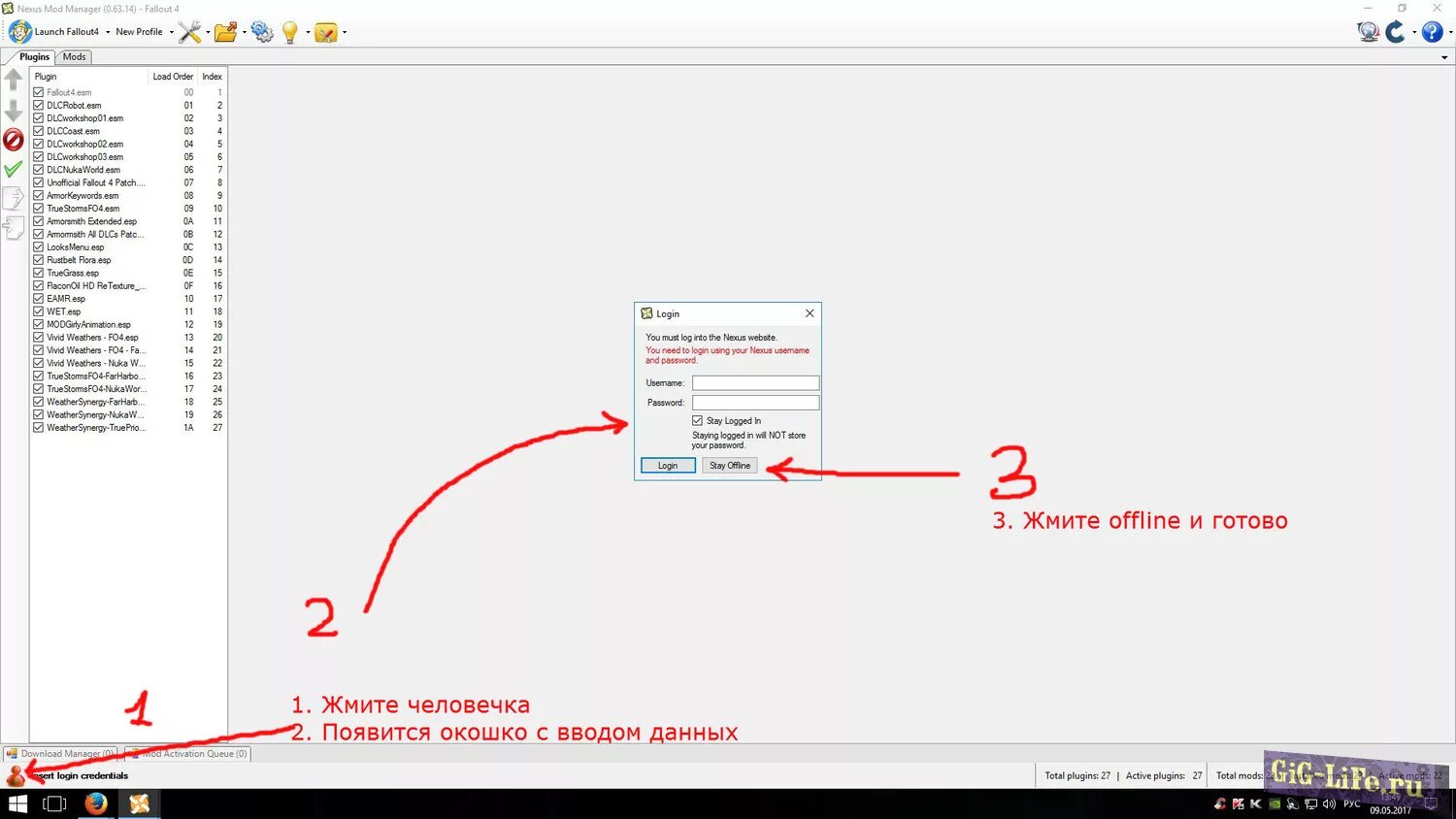Uncheck the DLCRobot.esm plugin
The width and height of the screenshot is (1456, 819).
(39, 106)
